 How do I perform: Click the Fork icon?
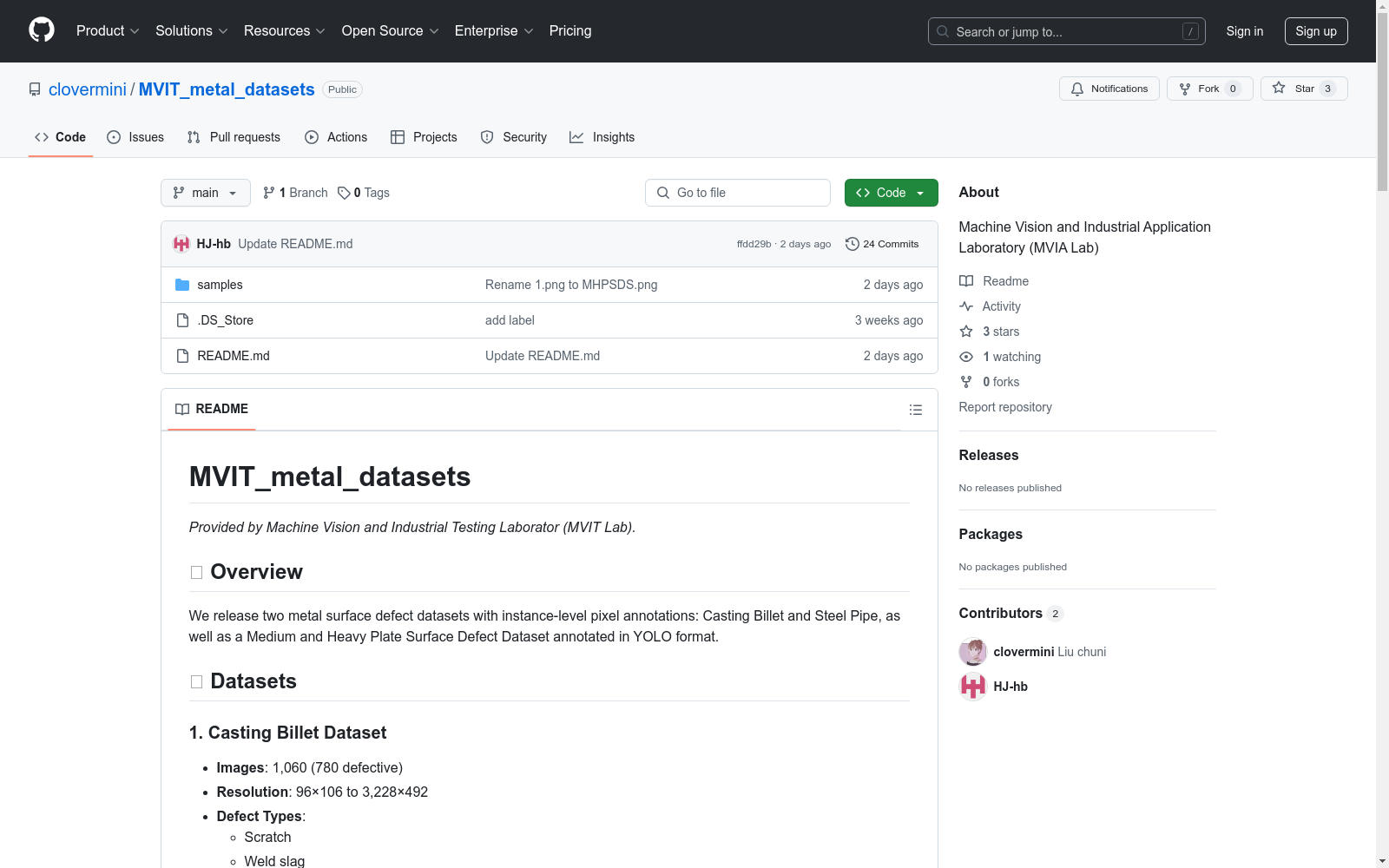[x=1185, y=89]
